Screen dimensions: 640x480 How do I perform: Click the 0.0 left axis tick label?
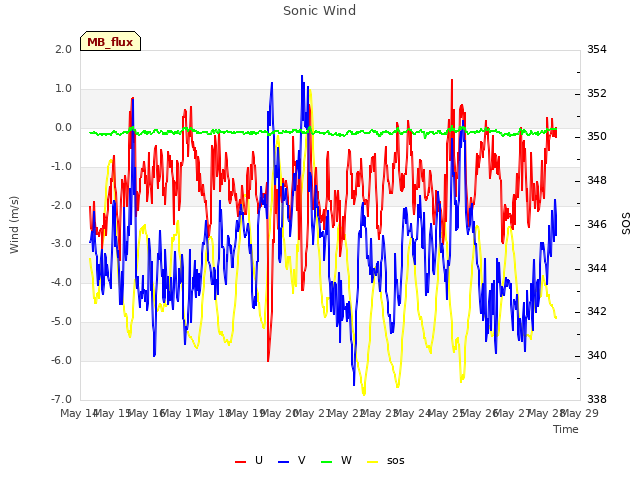point(63,128)
